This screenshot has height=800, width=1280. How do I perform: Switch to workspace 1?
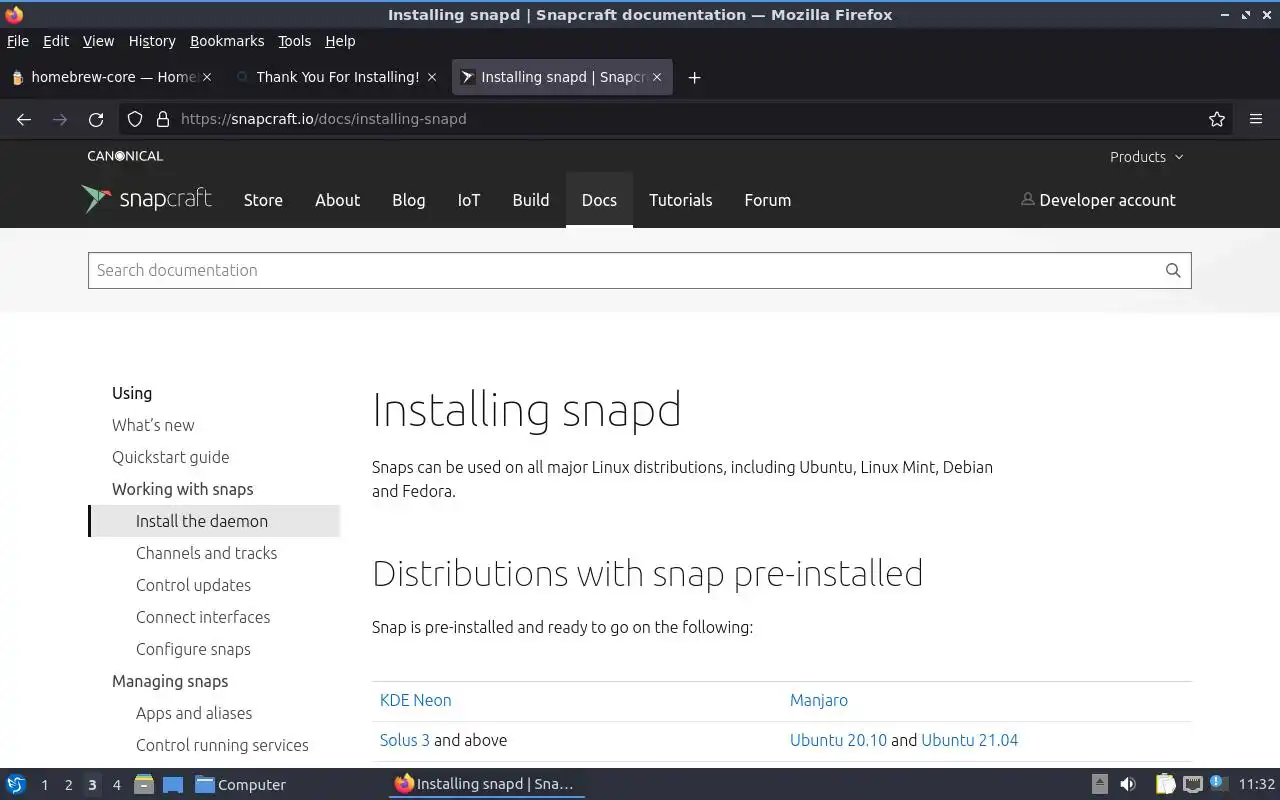44,784
